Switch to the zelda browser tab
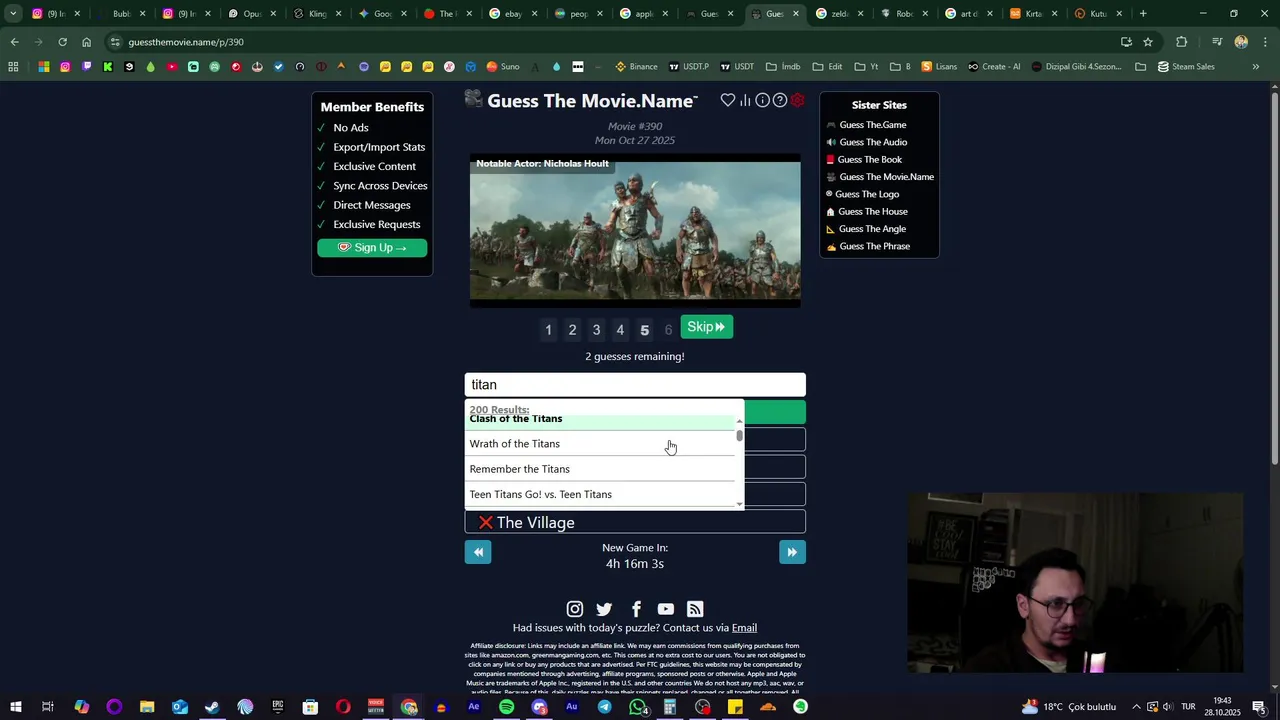Image resolution: width=1280 pixels, height=720 pixels. pyautogui.click(x=833, y=14)
